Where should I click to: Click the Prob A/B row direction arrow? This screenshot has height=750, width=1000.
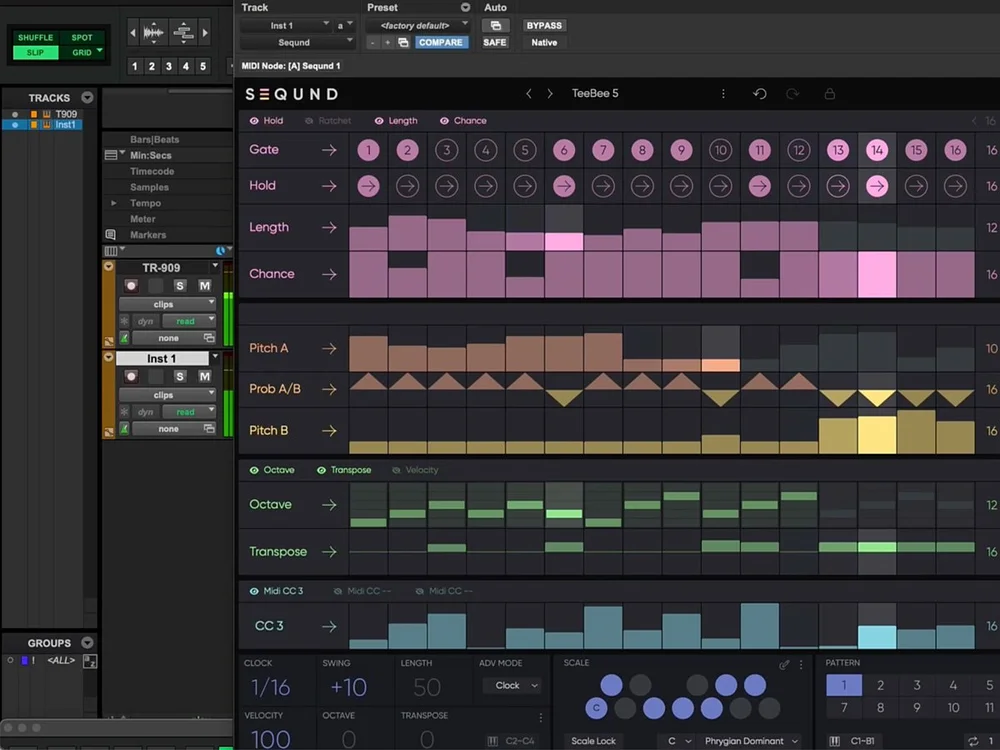pos(329,389)
